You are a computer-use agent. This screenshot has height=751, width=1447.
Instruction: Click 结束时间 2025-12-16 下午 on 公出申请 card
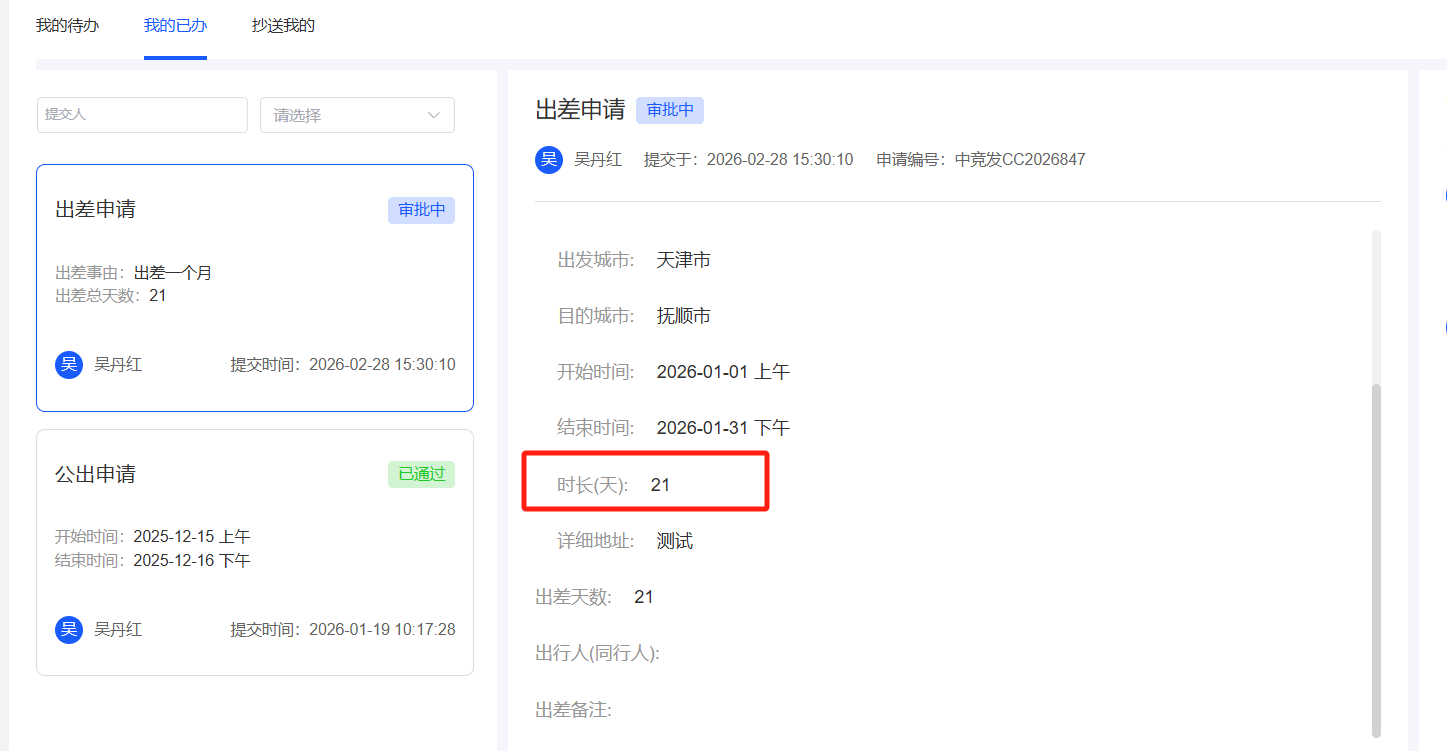(153, 560)
